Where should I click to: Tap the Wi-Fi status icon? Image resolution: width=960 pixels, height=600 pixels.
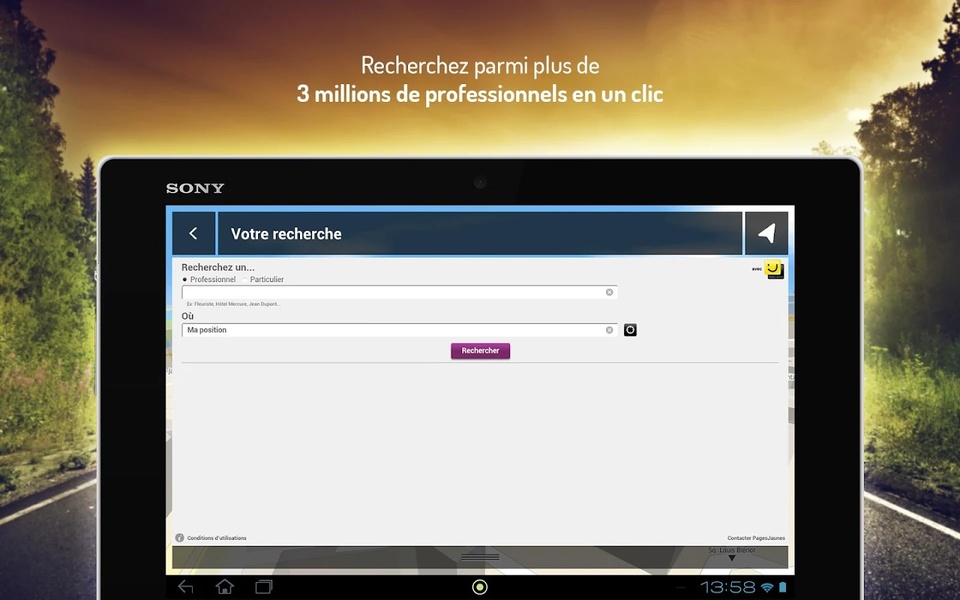point(767,587)
